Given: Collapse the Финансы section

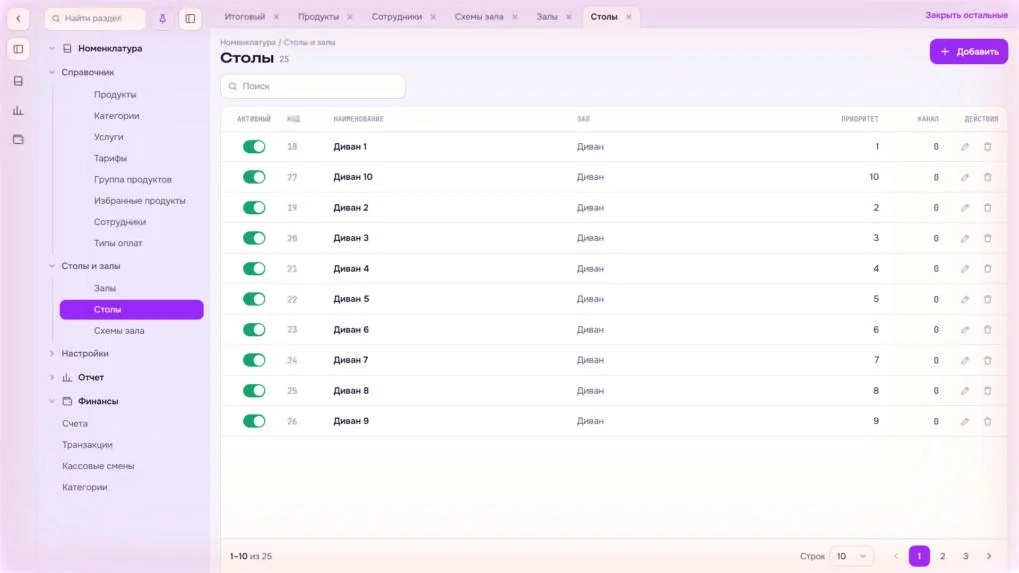Looking at the screenshot, I should pos(52,401).
